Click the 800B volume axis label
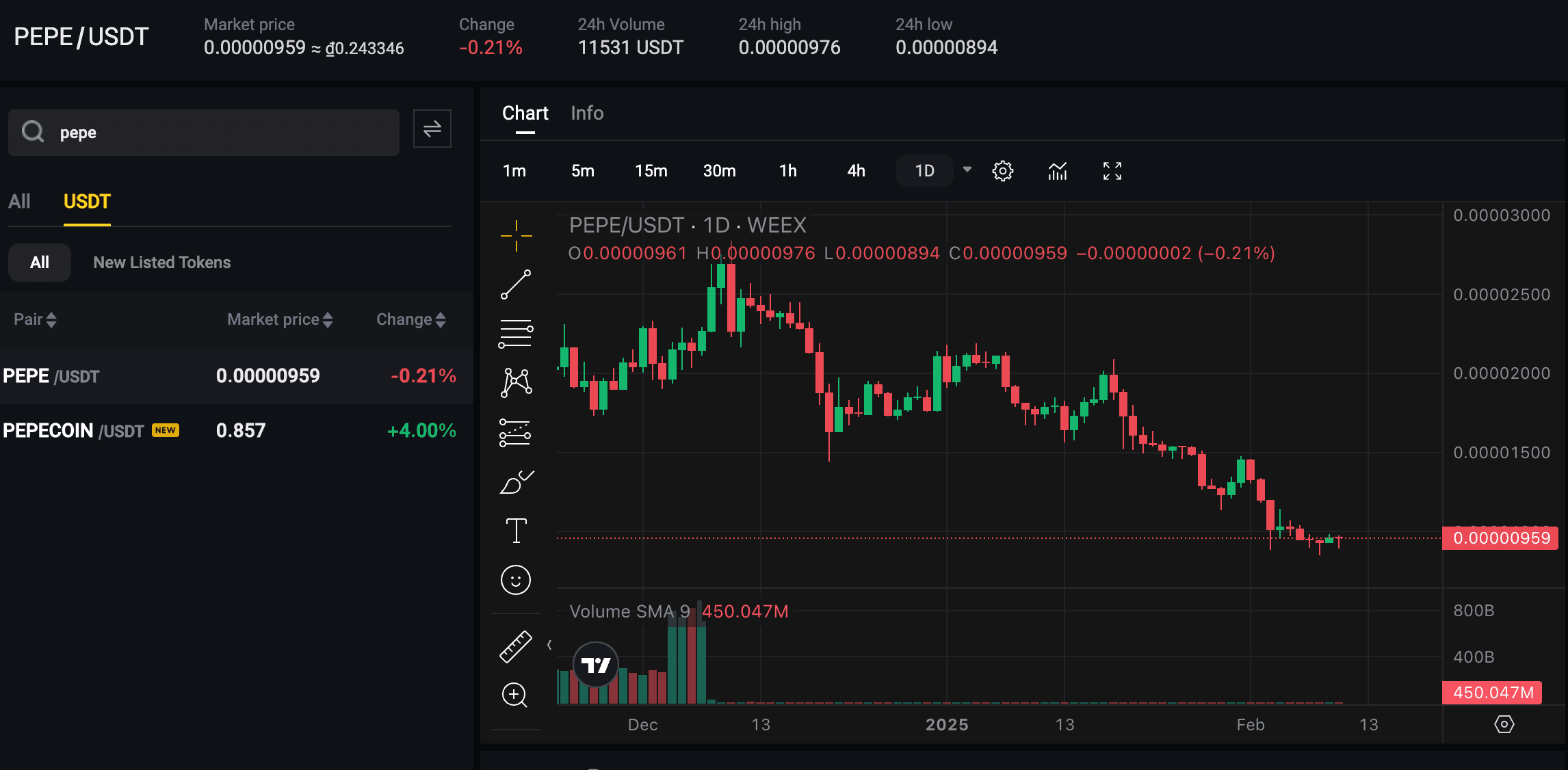 [1474, 611]
